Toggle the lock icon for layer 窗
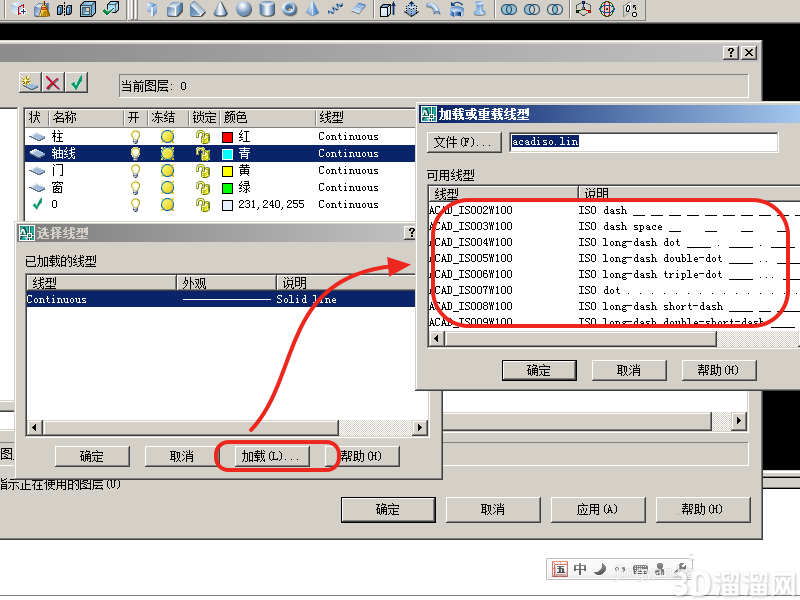Viewport: 800px width, 600px height. 203,188
